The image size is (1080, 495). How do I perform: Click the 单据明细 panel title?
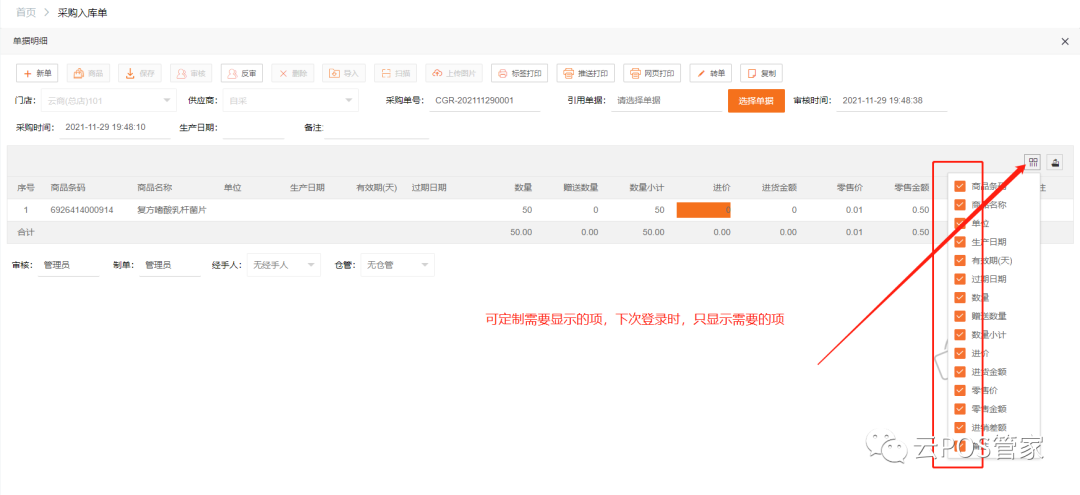(30, 41)
